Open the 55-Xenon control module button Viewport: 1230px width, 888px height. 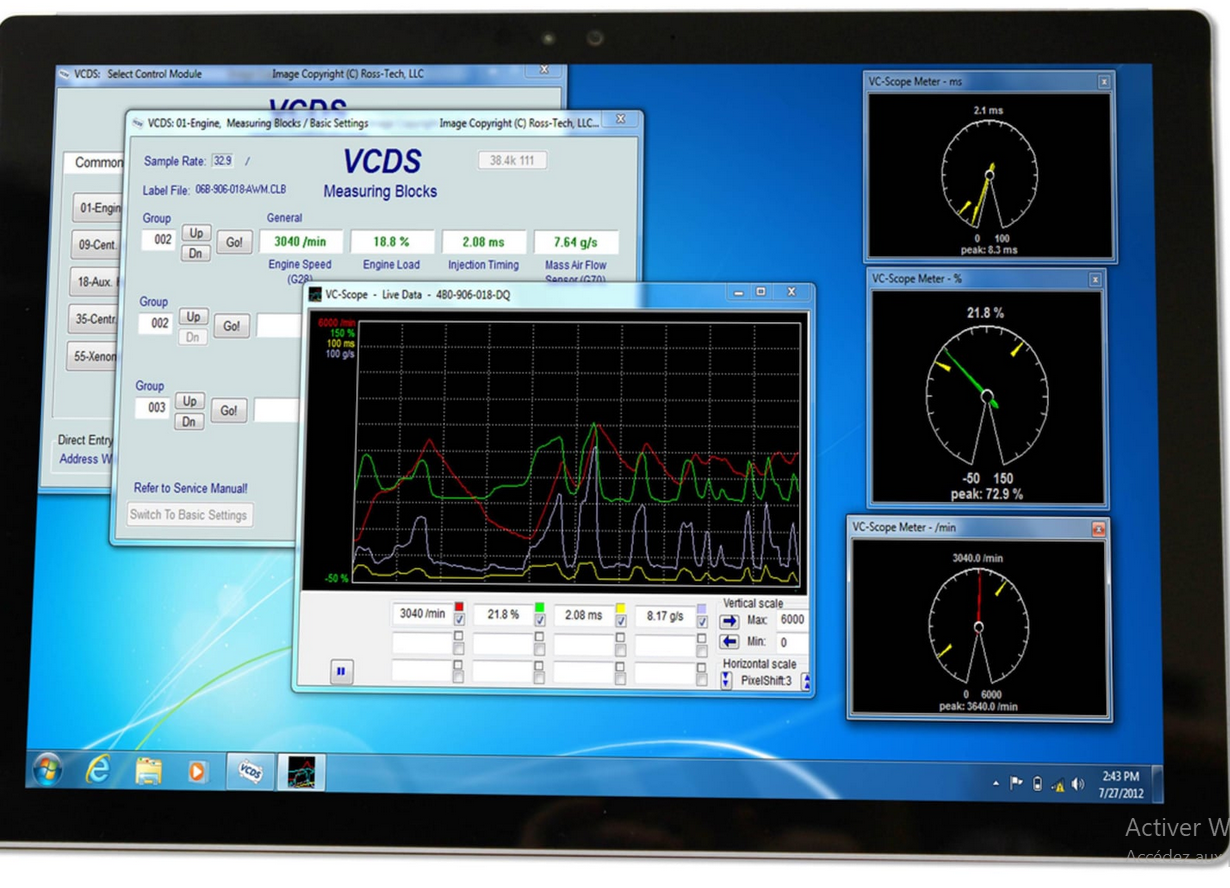click(94, 356)
